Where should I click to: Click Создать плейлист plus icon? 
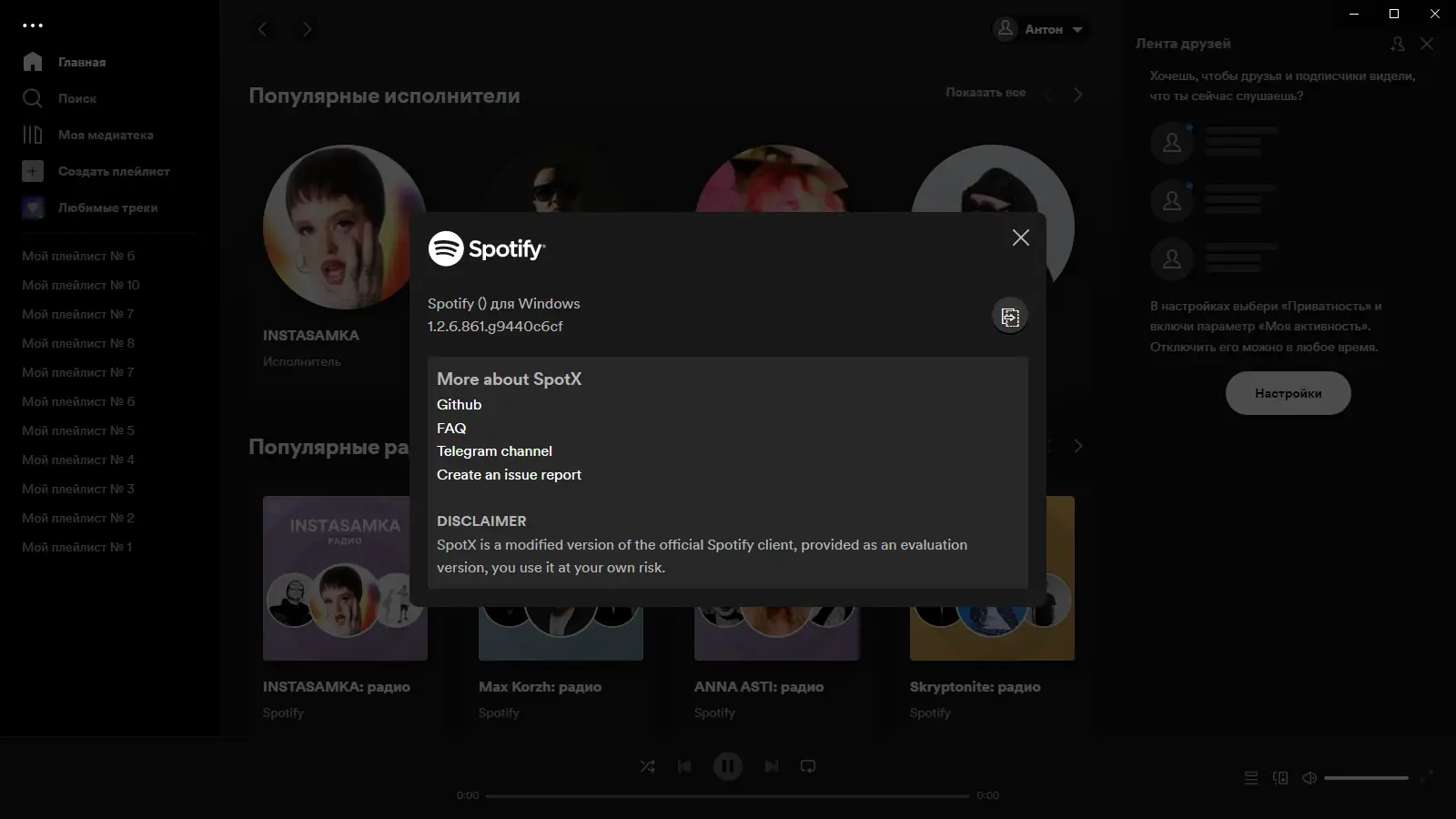click(x=33, y=171)
